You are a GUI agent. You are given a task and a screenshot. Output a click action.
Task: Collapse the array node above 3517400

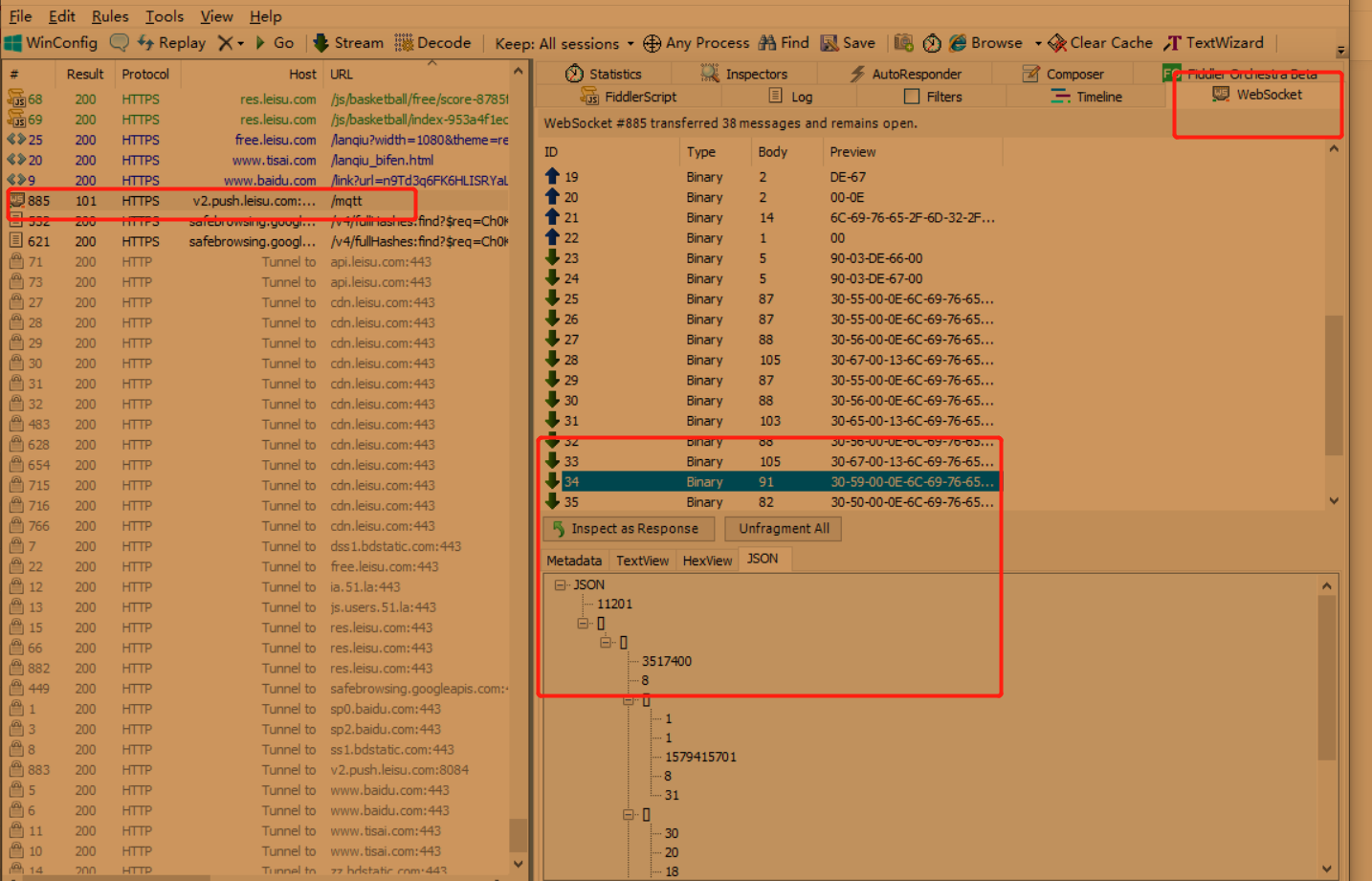point(606,642)
